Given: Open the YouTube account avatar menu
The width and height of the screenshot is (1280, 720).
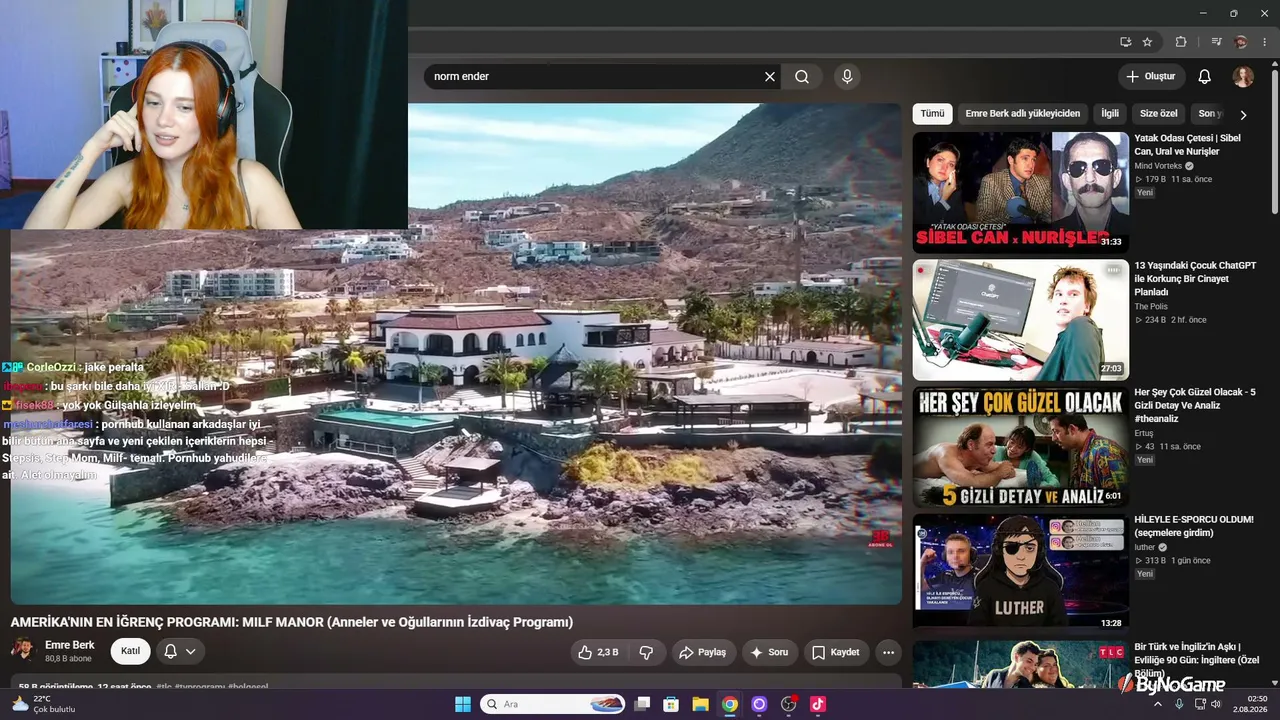Looking at the screenshot, I should point(1243,77).
